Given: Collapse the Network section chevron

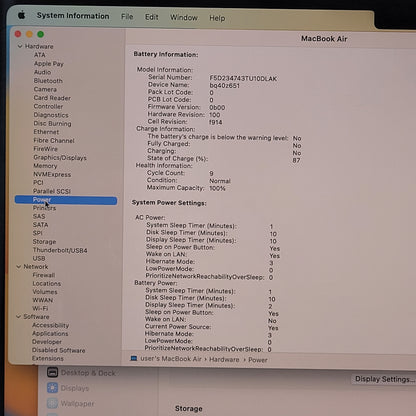Looking at the screenshot, I should pyautogui.click(x=19, y=267).
